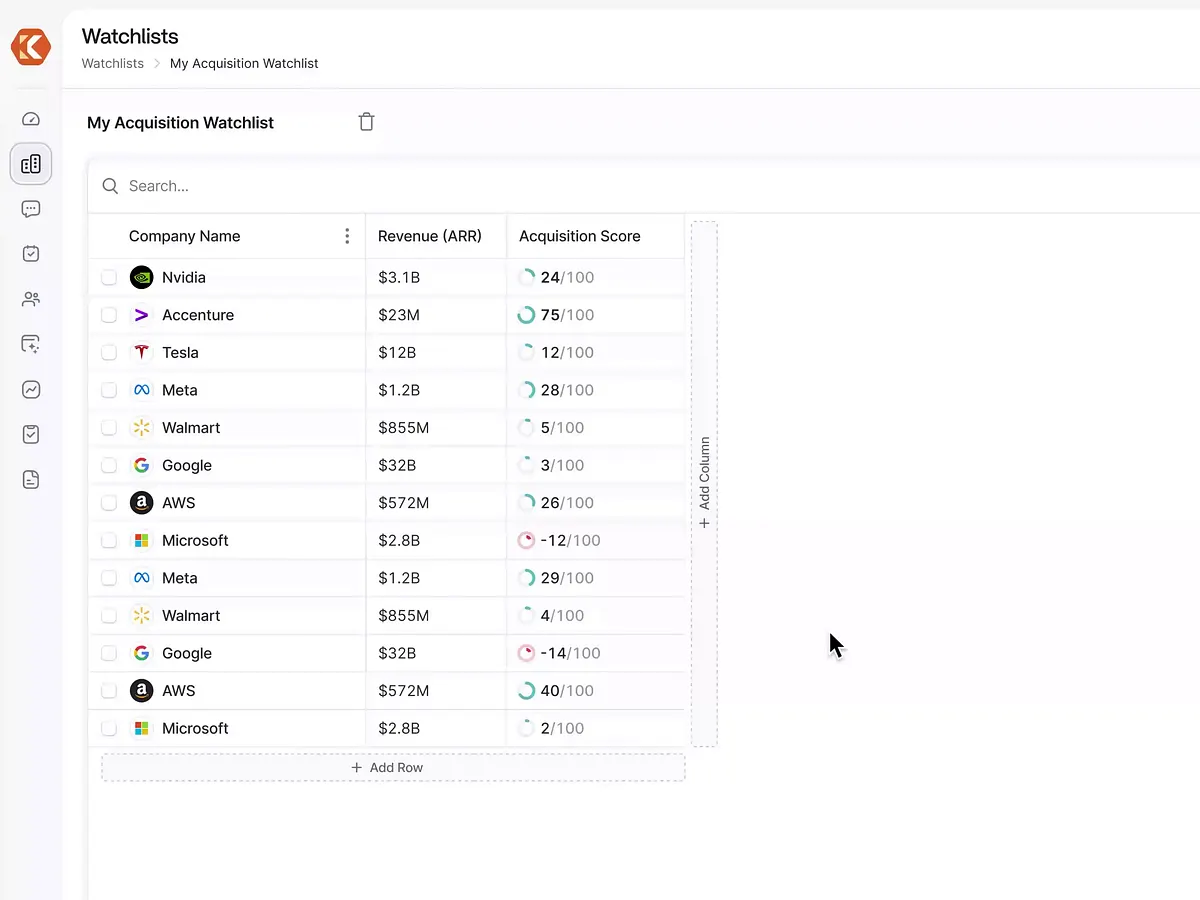This screenshot has width=1200, height=900.
Task: Click the Meta logo in 29/100 row
Action: [141, 578]
